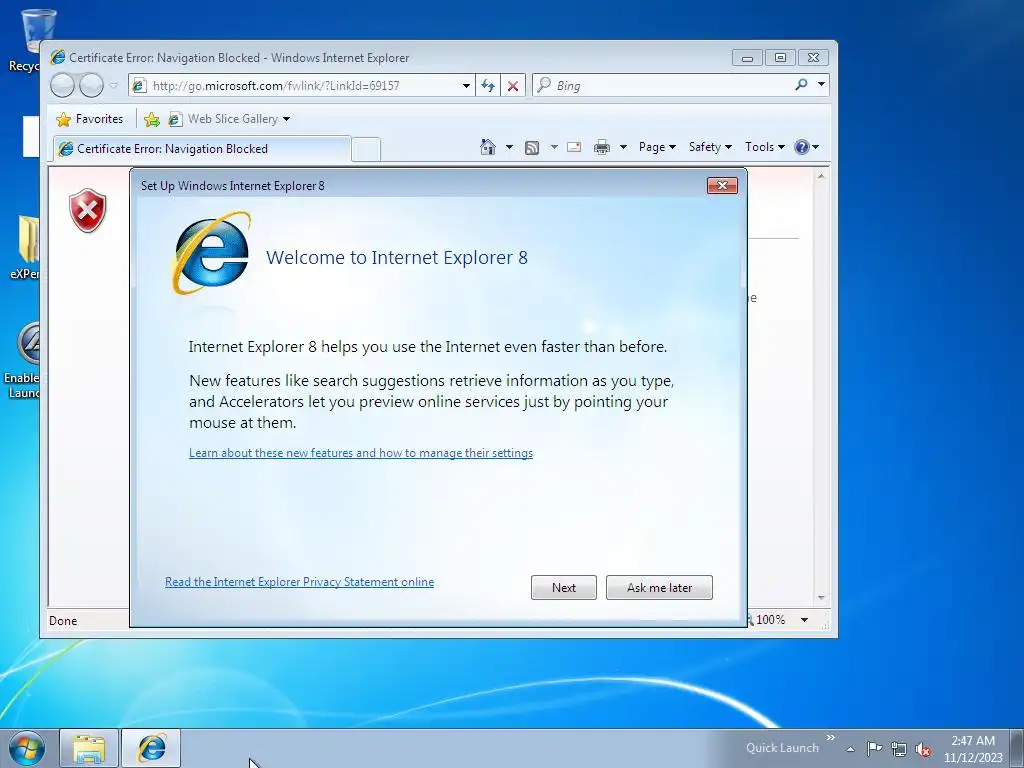Open the zoom level dropdown arrow
This screenshot has height=768, width=1024.
click(805, 620)
